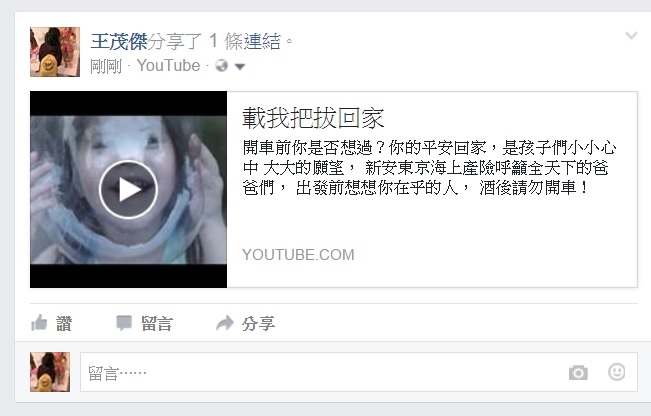Click the 讚 like button label

[64, 324]
